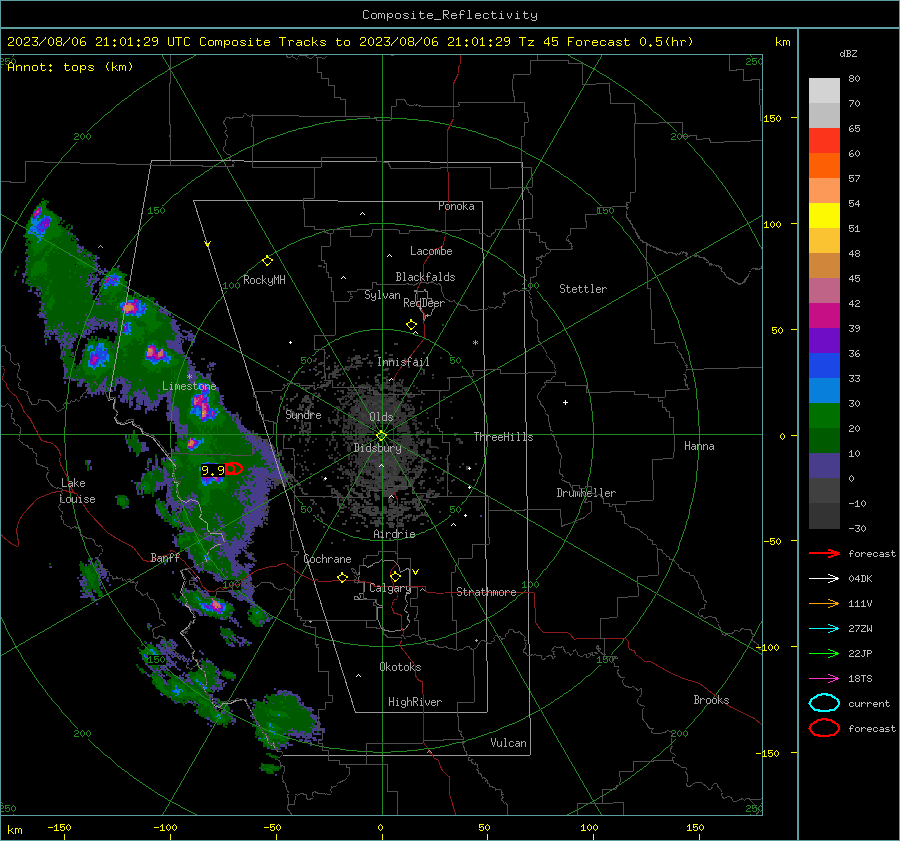Click the Hanna label on map
Image resolution: width=900 pixels, height=841 pixels.
tap(699, 446)
